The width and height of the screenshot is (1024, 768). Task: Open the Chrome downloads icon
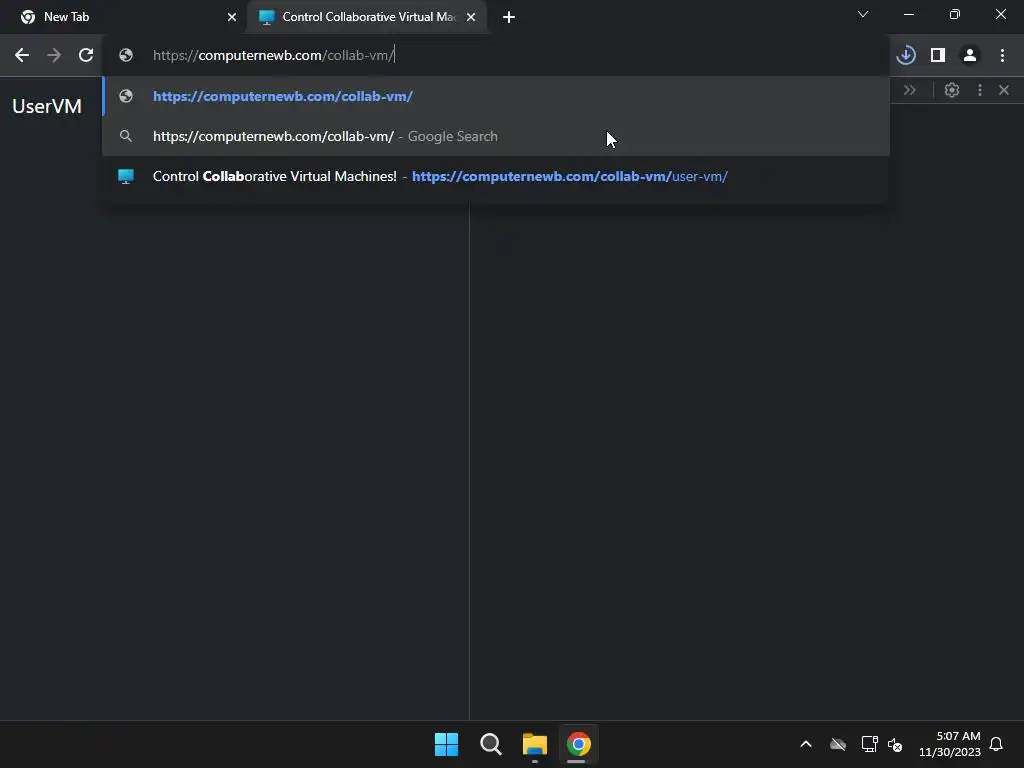click(x=906, y=56)
